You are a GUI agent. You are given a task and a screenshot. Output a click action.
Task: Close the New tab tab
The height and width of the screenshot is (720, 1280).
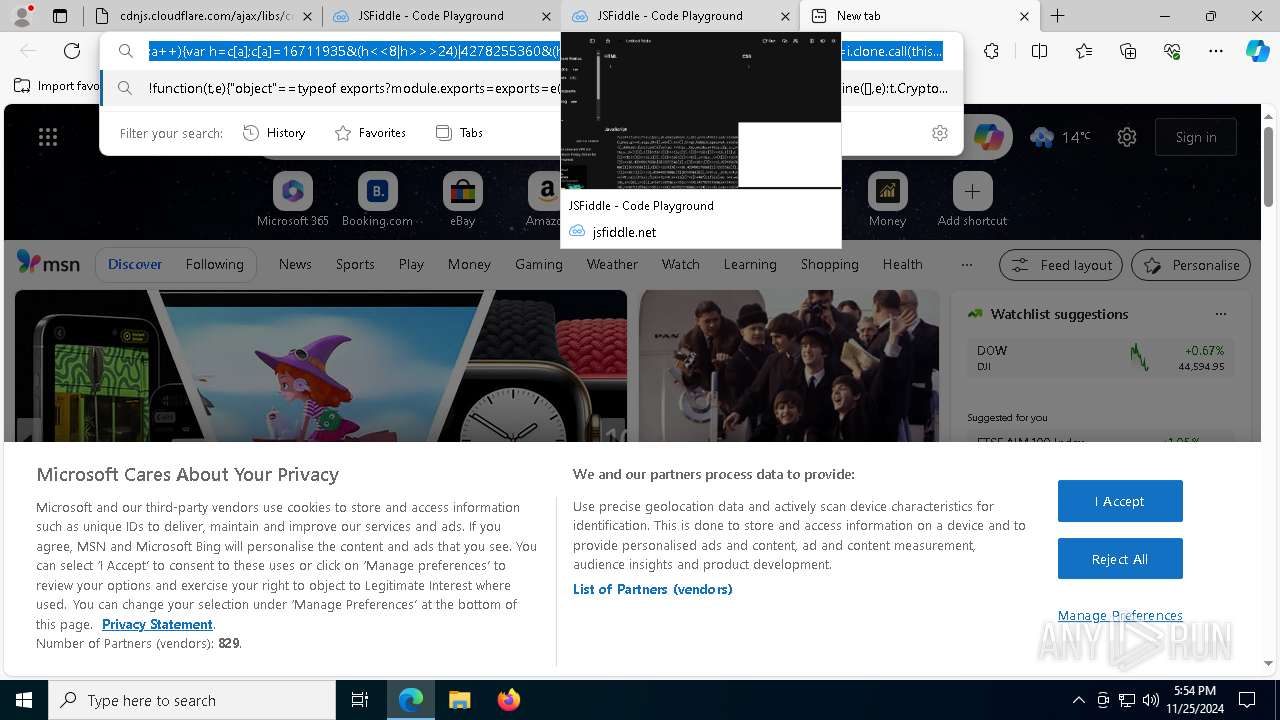pyautogui.click(x=1024, y=16)
